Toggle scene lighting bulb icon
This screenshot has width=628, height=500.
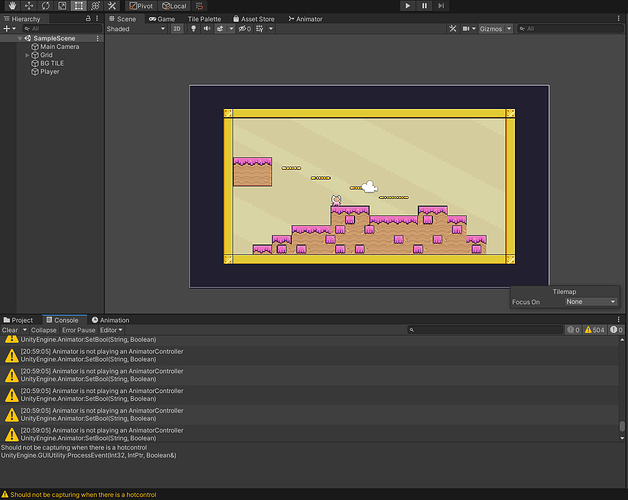[x=192, y=29]
